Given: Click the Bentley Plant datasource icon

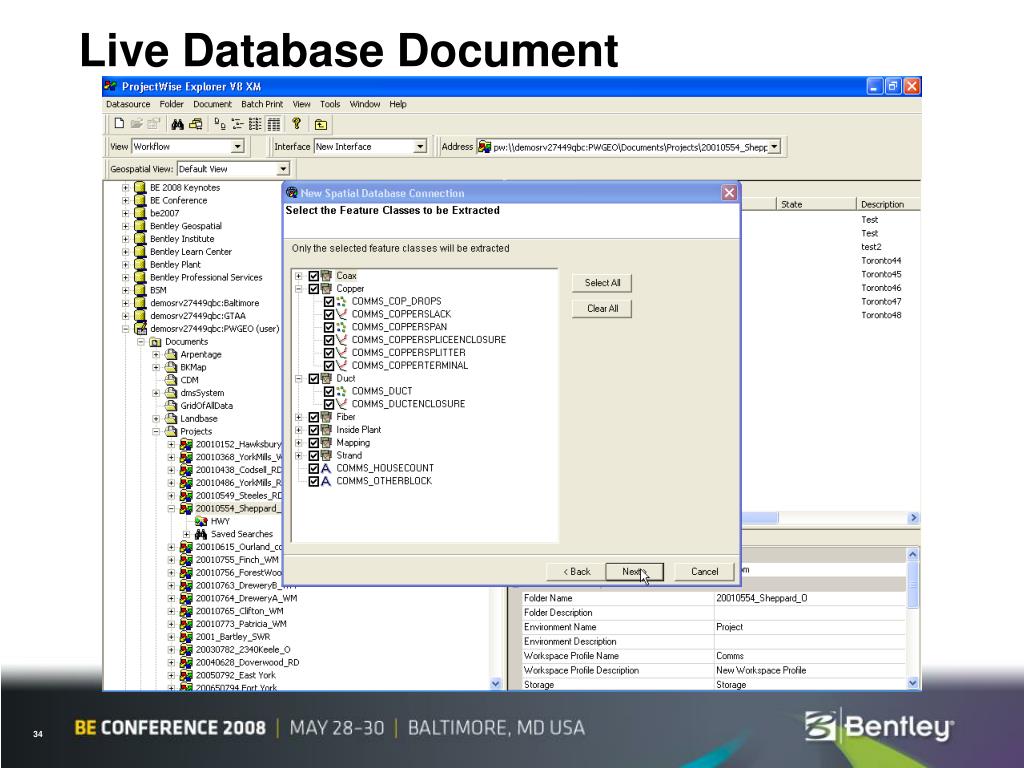Looking at the screenshot, I should [140, 264].
